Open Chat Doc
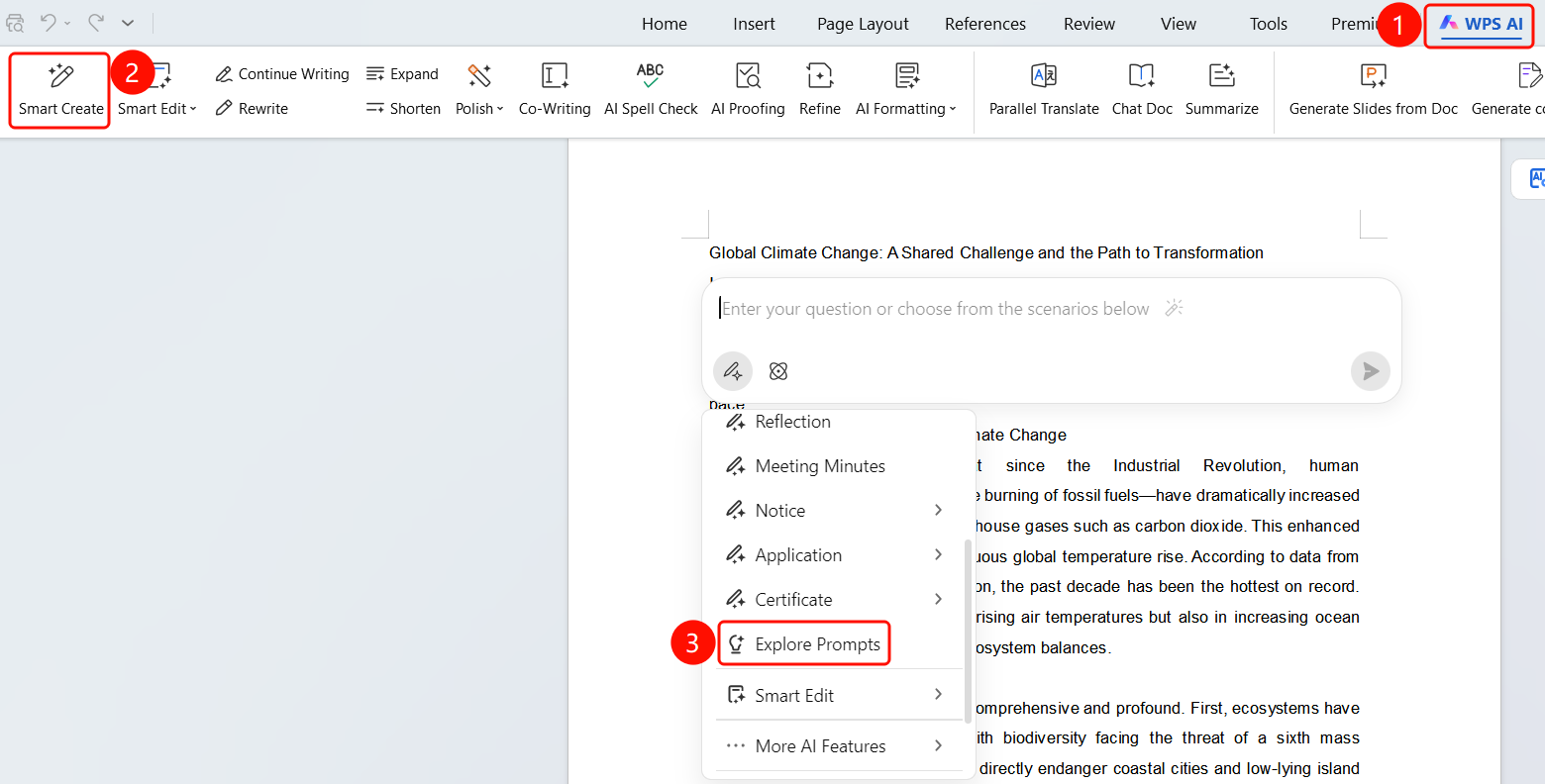The width and height of the screenshot is (1545, 784). [1142, 90]
